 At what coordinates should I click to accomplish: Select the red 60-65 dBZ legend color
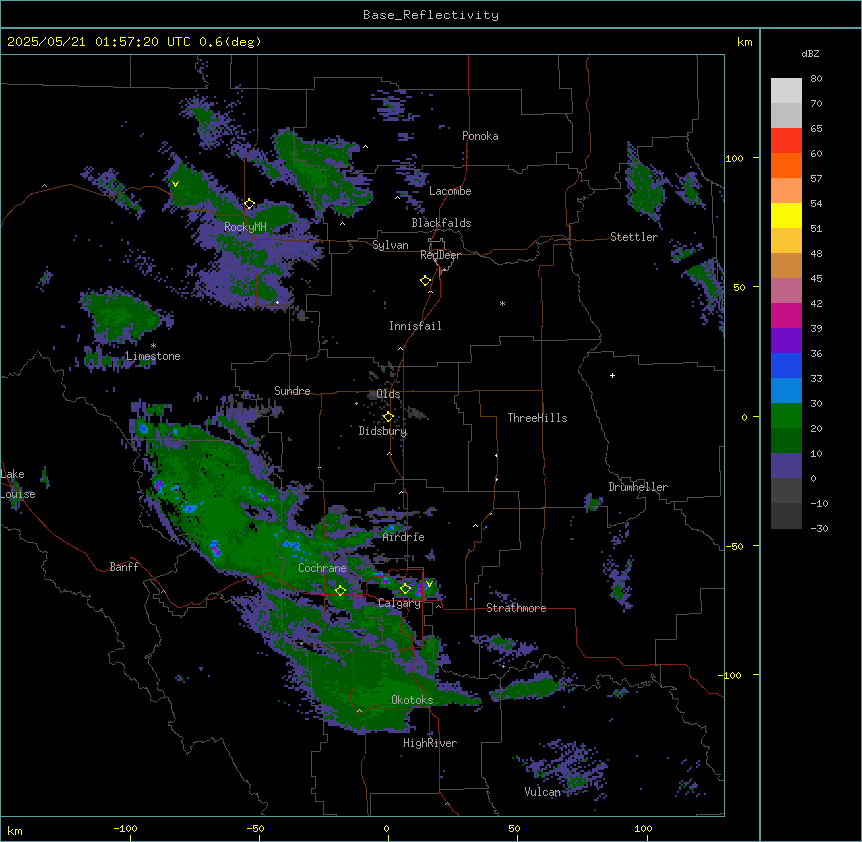[x=786, y=141]
